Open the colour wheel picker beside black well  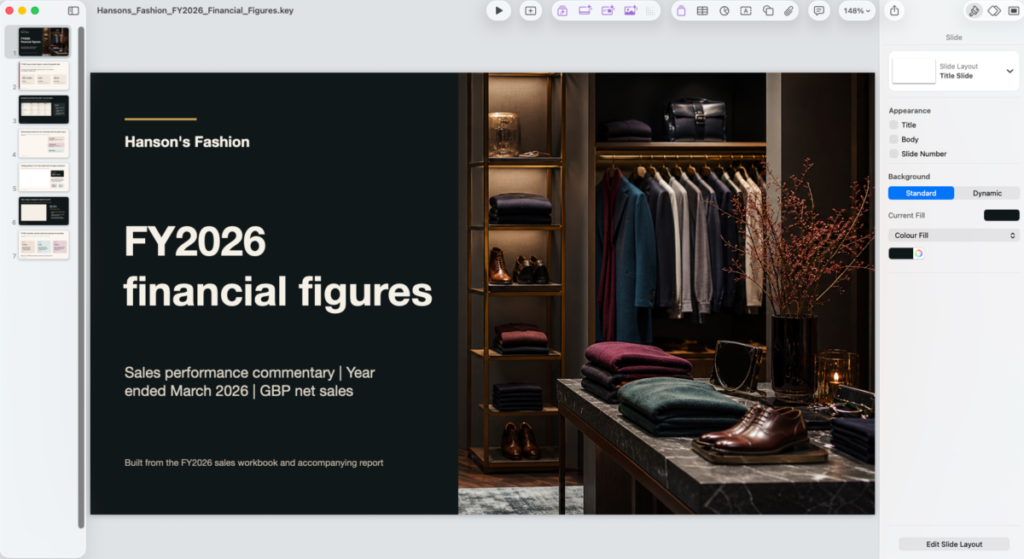click(919, 253)
